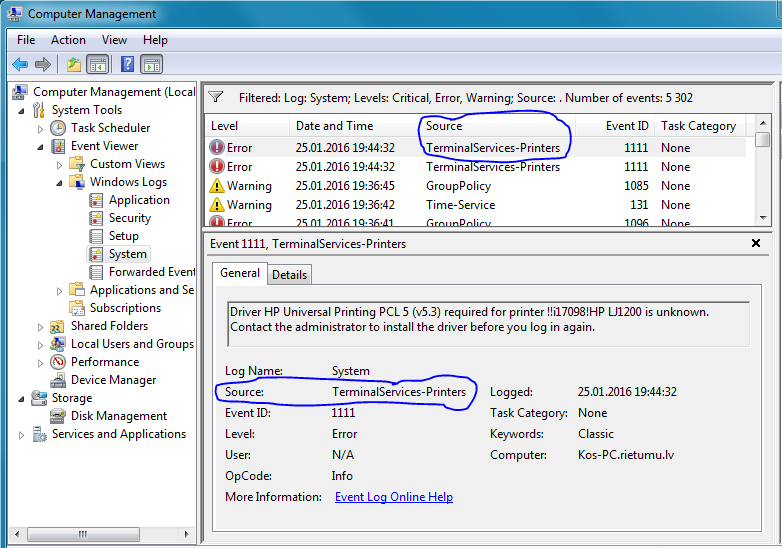Click the filter funnel icon
This screenshot has width=782, height=548.
pos(215,98)
